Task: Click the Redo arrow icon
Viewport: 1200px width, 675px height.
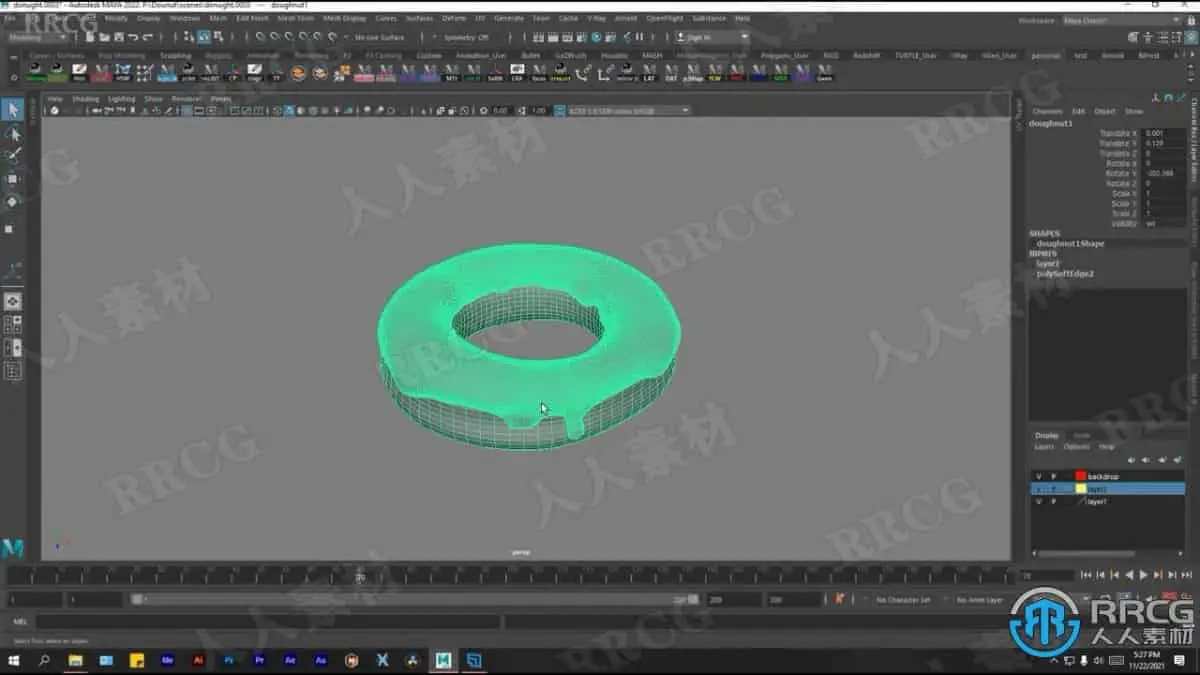Action: click(147, 37)
